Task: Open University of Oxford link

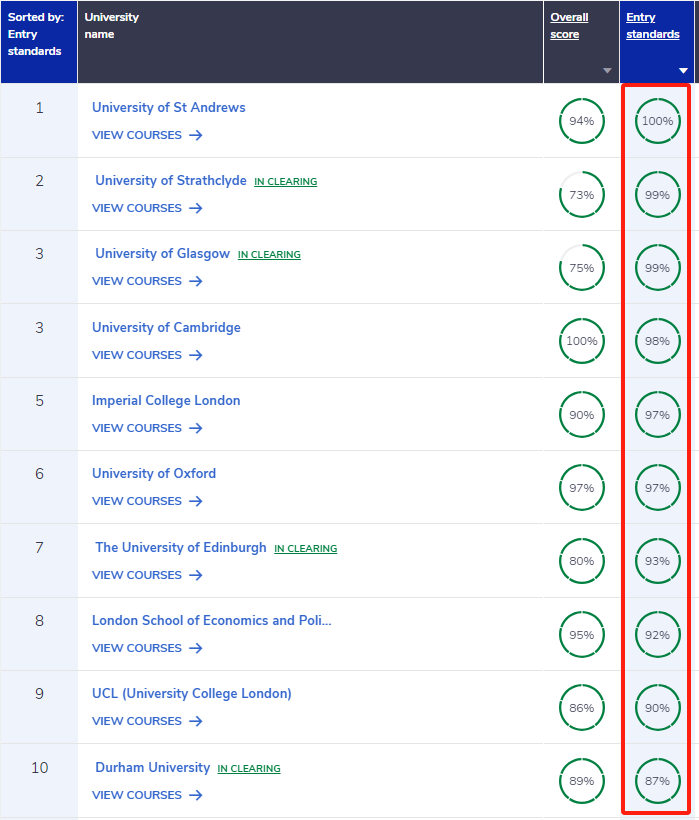Action: click(154, 473)
